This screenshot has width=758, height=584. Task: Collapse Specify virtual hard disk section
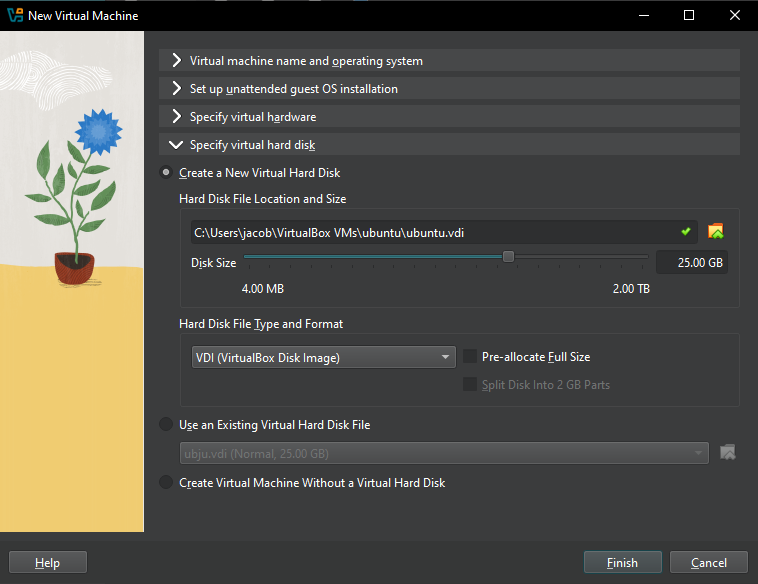(252, 145)
